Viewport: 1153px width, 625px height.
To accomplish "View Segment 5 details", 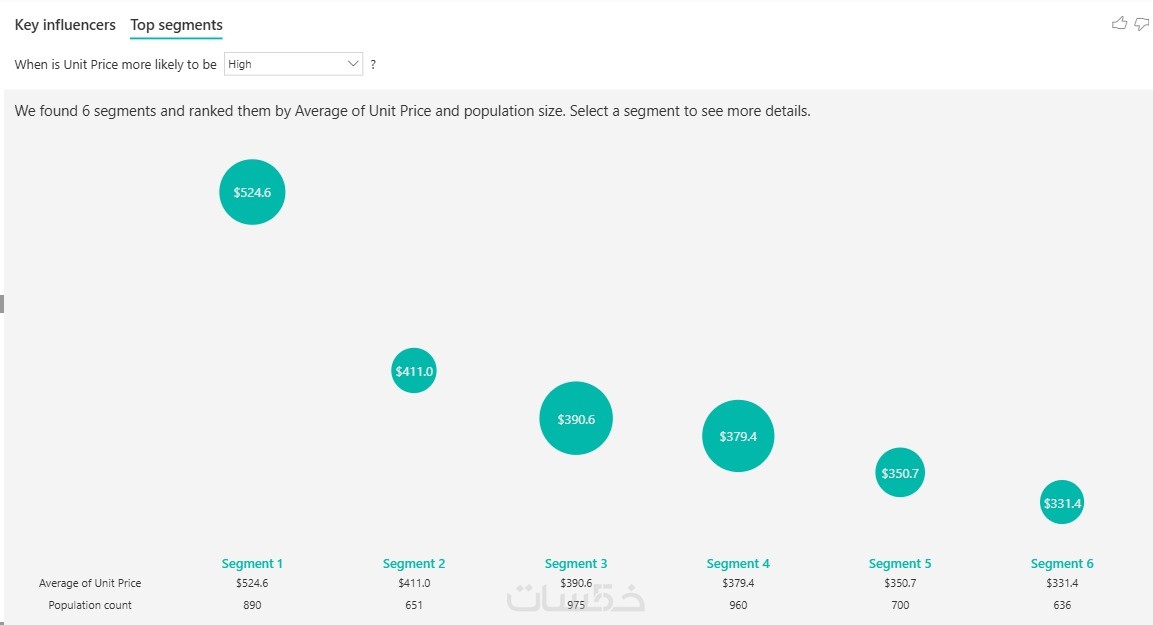I will (x=900, y=563).
